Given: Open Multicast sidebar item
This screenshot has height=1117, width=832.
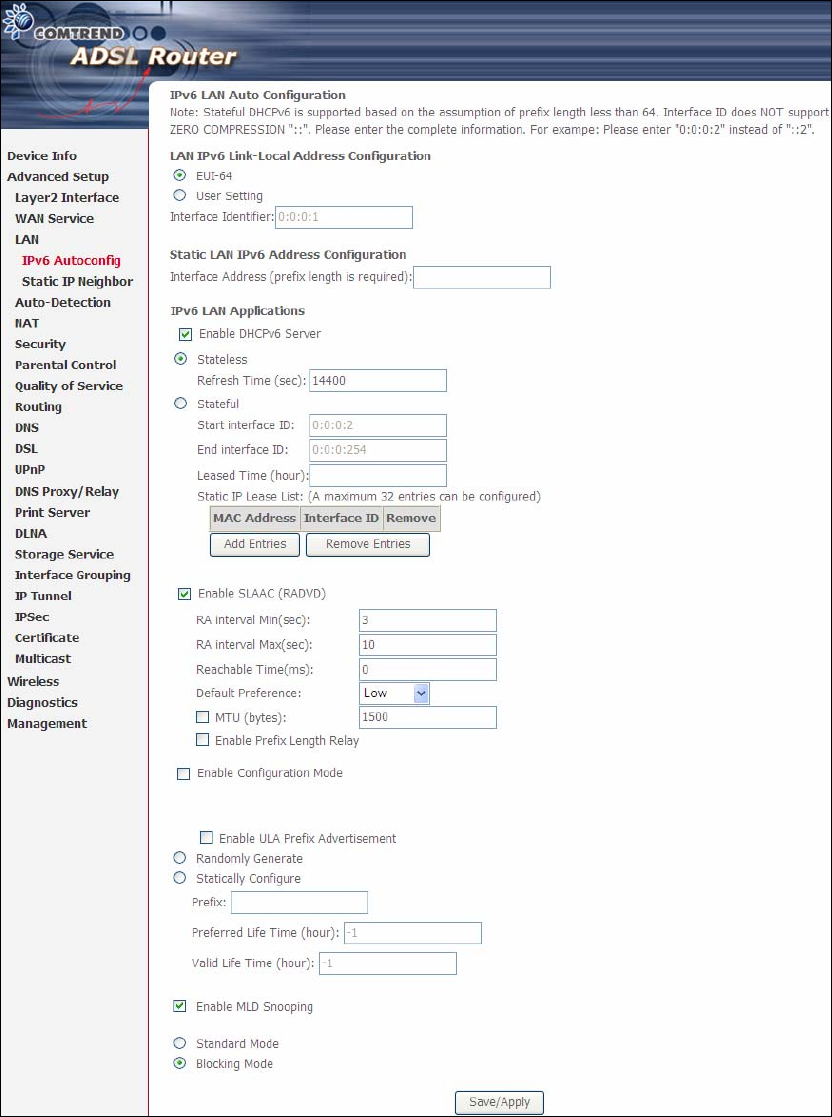Looking at the screenshot, I should pyautogui.click(x=43, y=659).
